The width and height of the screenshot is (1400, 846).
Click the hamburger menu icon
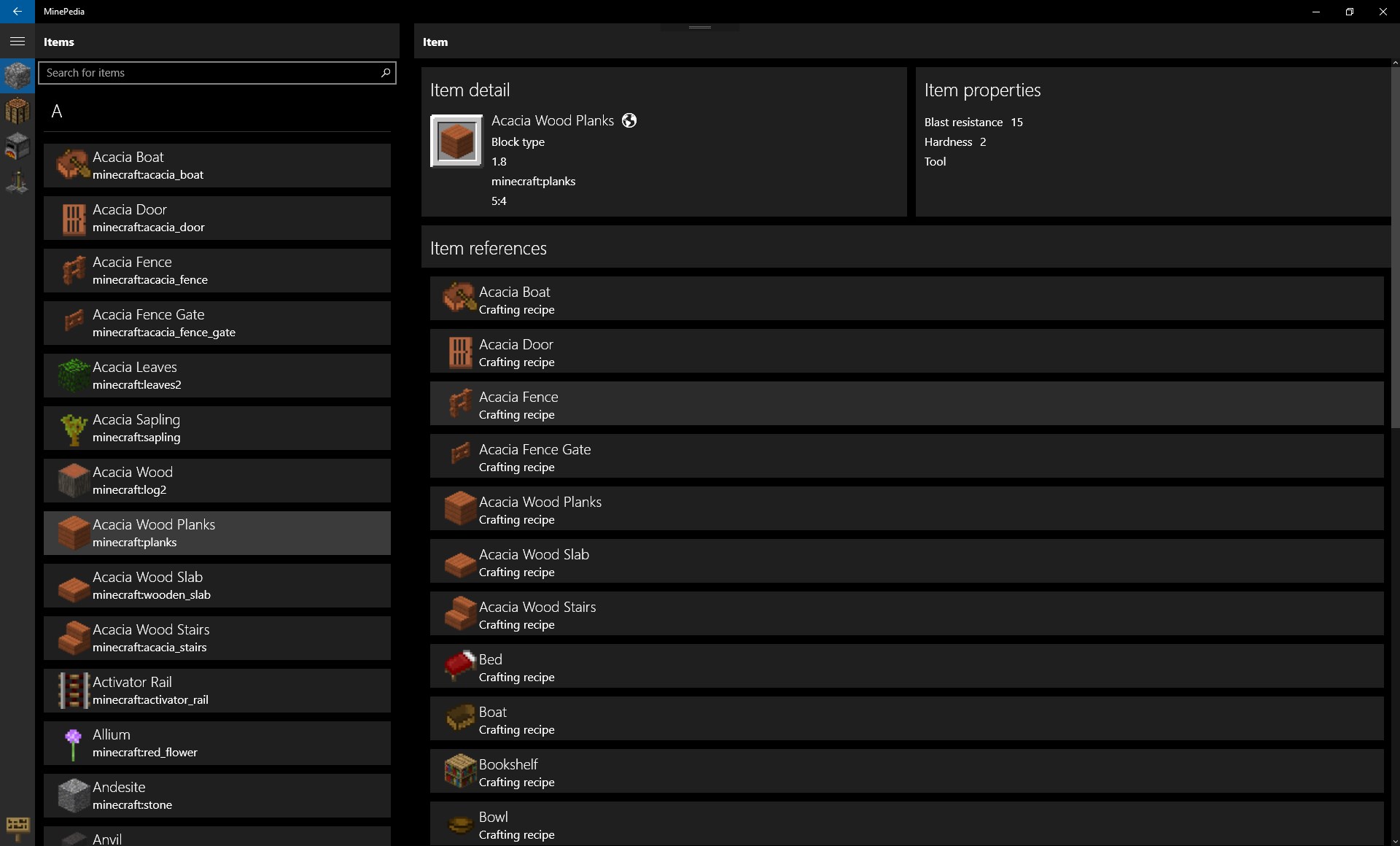pos(17,41)
